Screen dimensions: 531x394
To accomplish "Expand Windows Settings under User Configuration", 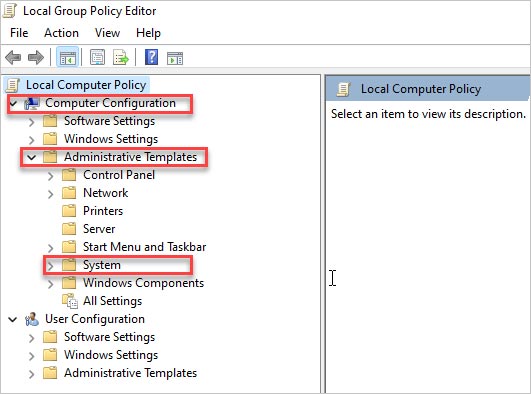I will [x=31, y=356].
